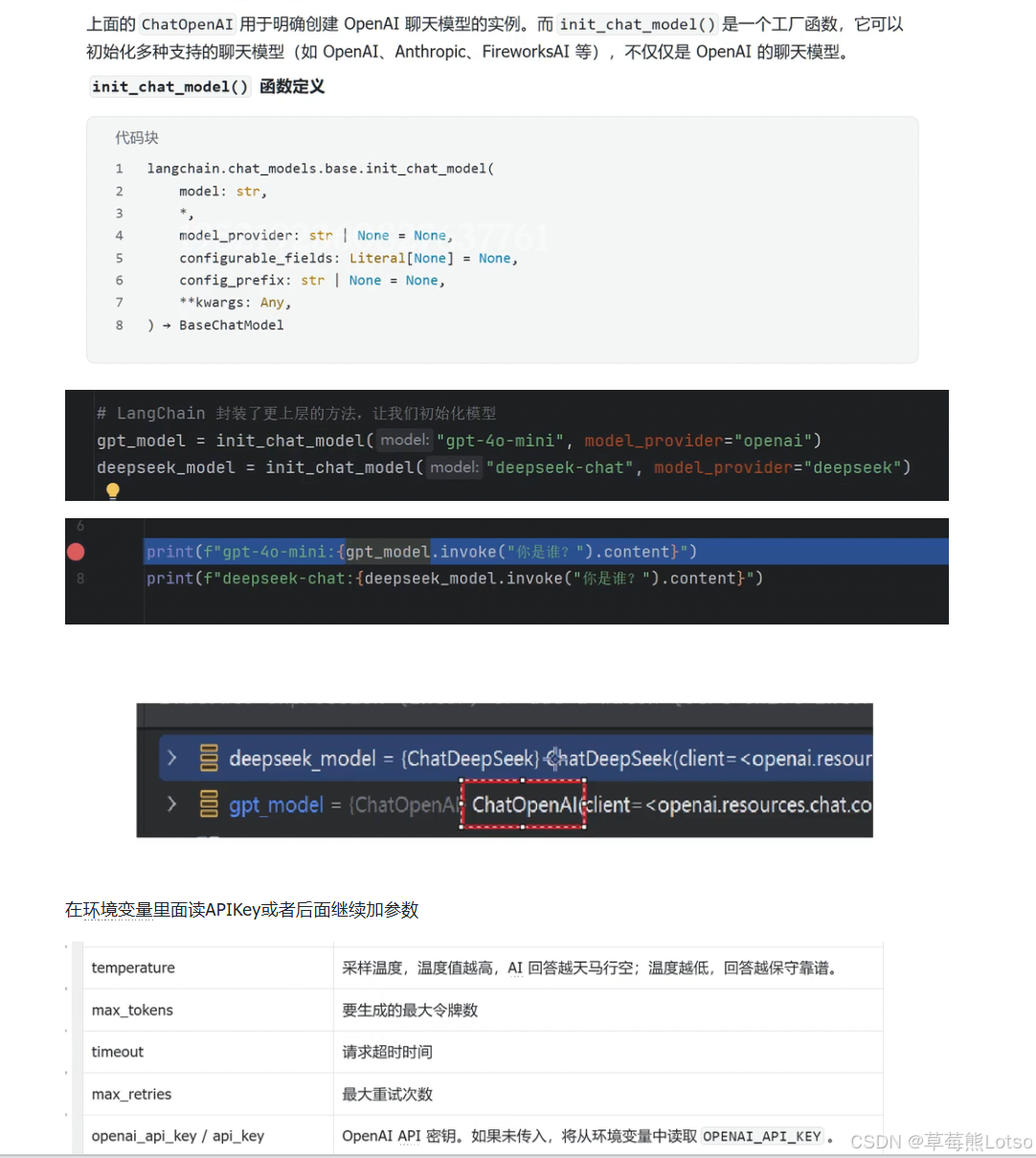Click code line starting with model_provider
The width and height of the screenshot is (1036, 1158).
click(316, 236)
